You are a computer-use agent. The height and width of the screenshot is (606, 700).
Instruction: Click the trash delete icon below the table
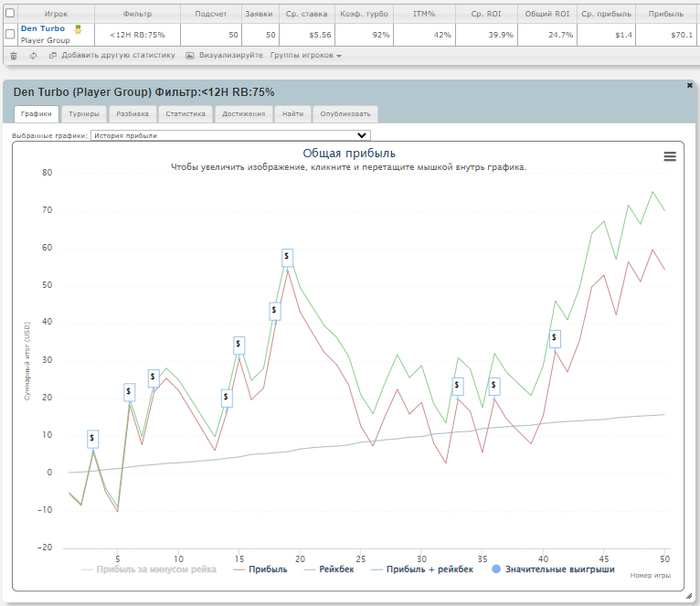(x=14, y=56)
